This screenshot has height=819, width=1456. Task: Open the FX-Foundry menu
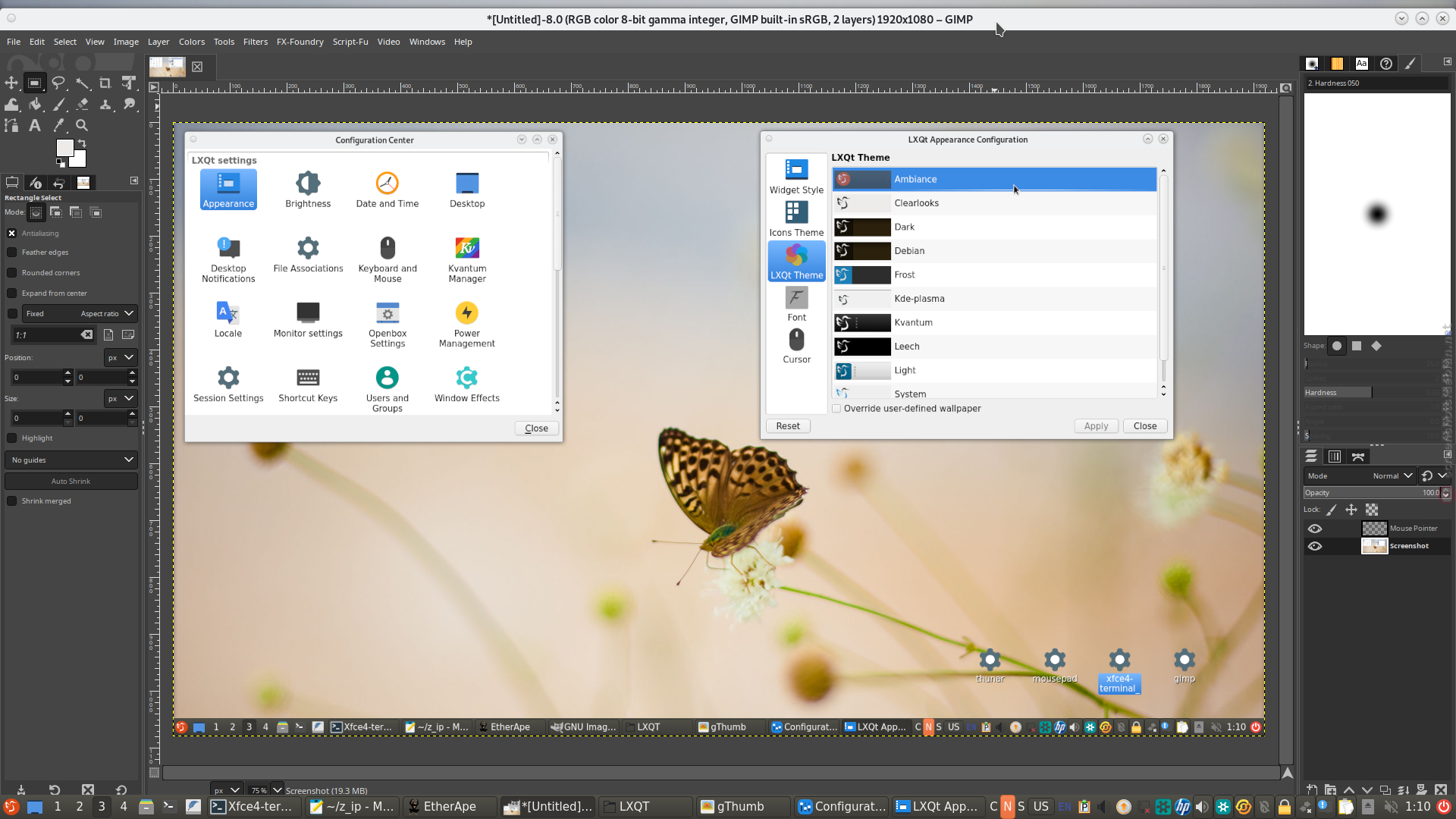click(x=300, y=42)
